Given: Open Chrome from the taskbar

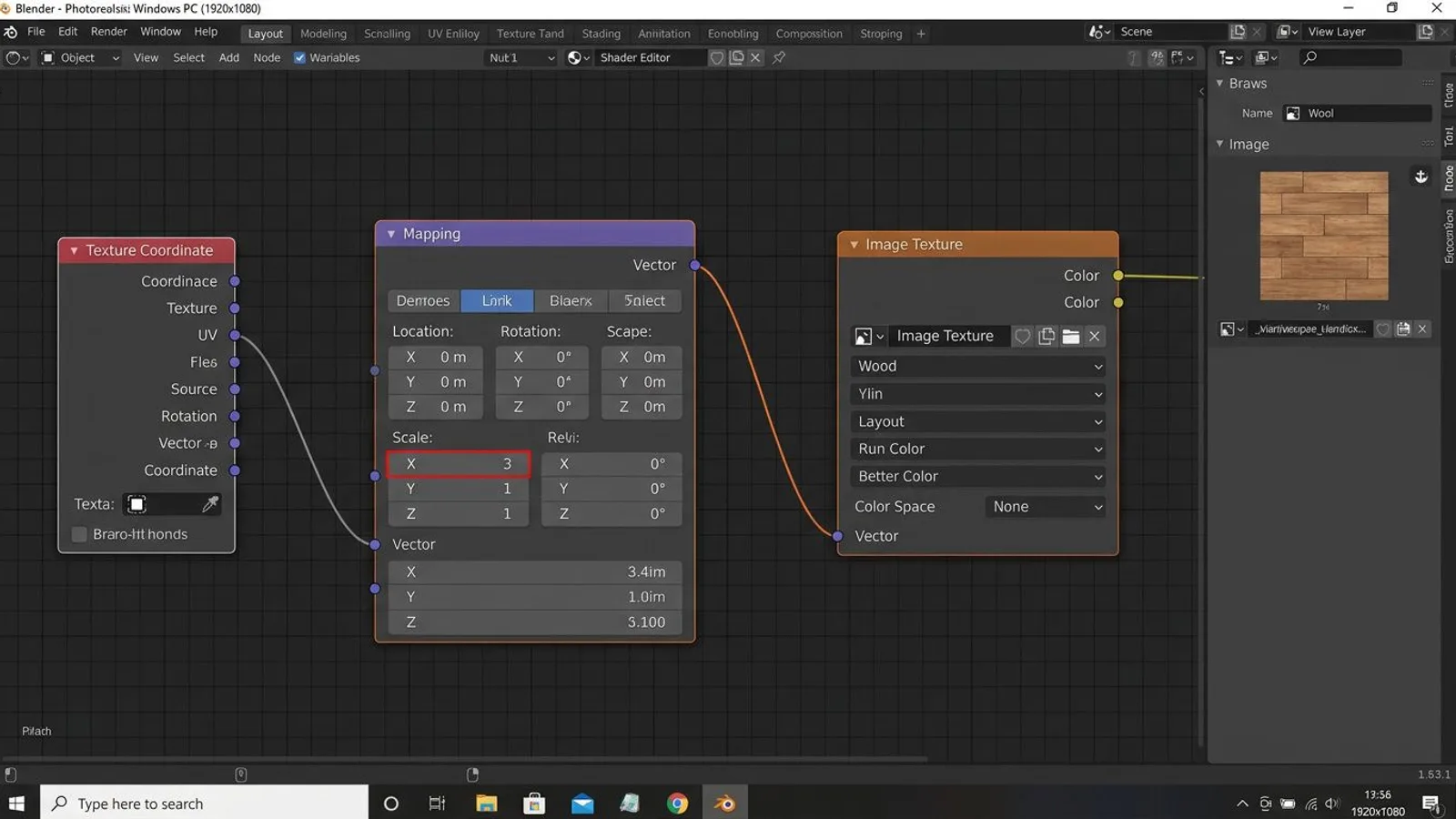Looking at the screenshot, I should 677,803.
